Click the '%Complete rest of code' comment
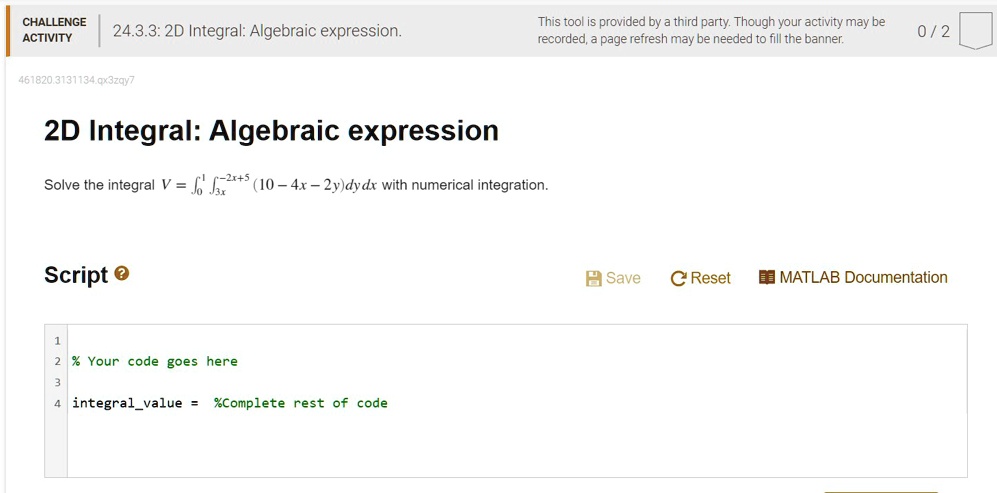The height and width of the screenshot is (493, 997). (x=301, y=403)
